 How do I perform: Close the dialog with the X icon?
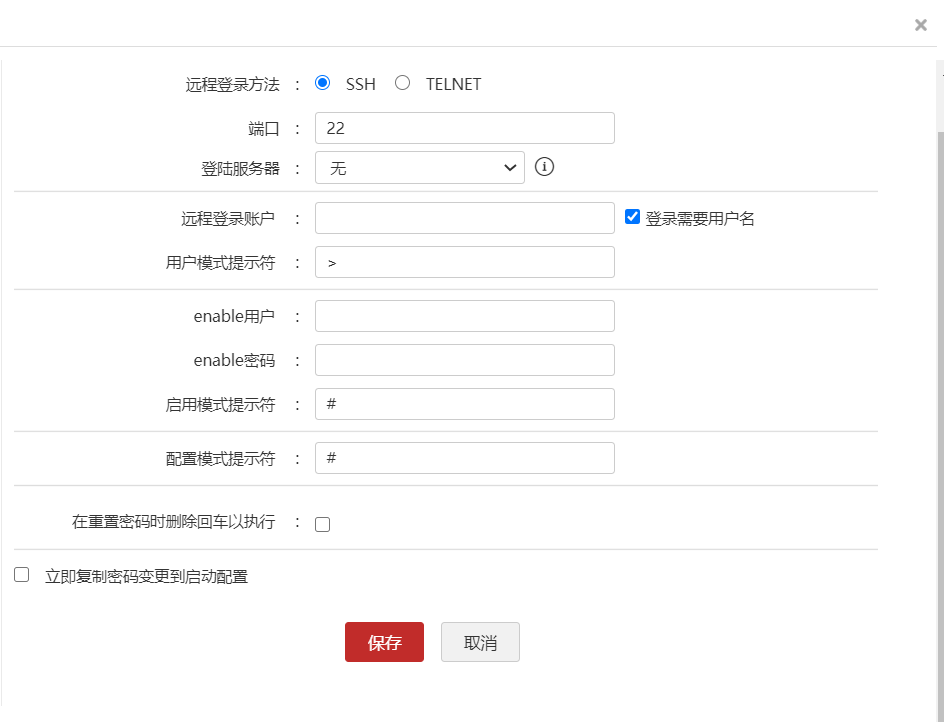point(920,25)
